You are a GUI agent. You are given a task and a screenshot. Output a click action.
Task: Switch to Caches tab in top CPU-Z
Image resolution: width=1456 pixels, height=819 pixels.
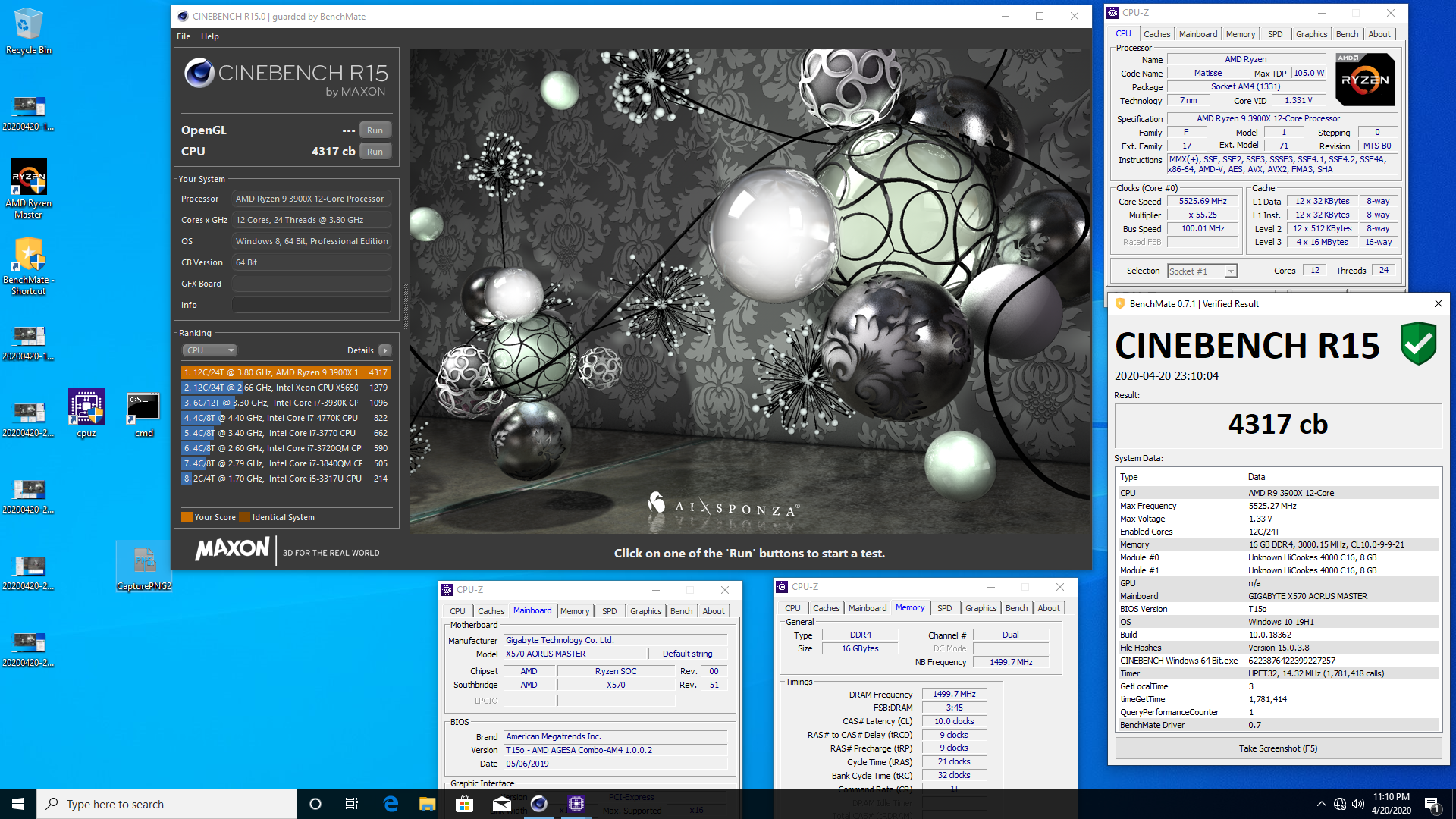click(1156, 34)
